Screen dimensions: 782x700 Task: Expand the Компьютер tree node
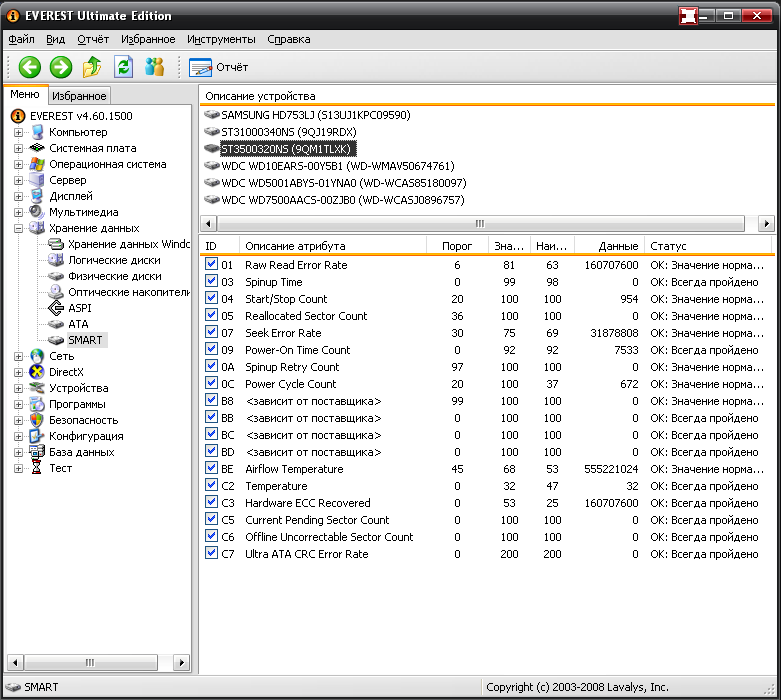[x=19, y=132]
